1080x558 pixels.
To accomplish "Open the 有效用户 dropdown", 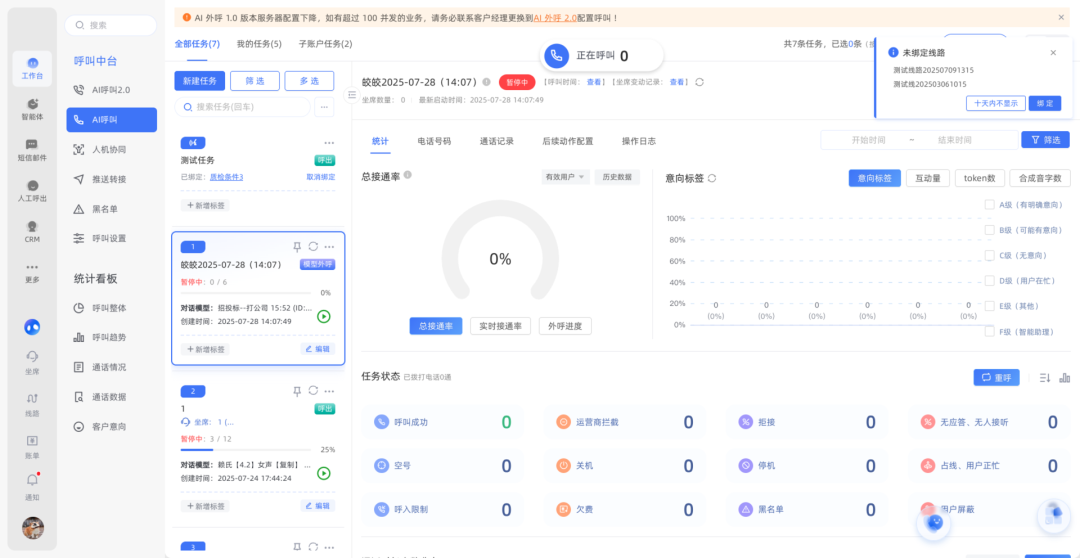I will click(565, 177).
